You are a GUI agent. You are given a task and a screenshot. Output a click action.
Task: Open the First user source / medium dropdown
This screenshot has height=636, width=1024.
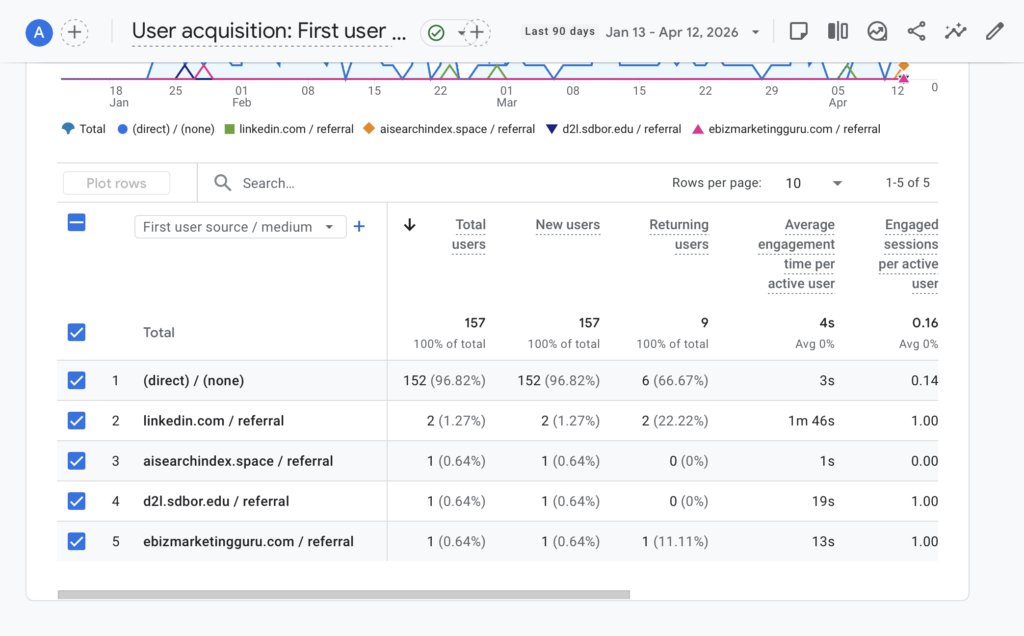click(240, 227)
